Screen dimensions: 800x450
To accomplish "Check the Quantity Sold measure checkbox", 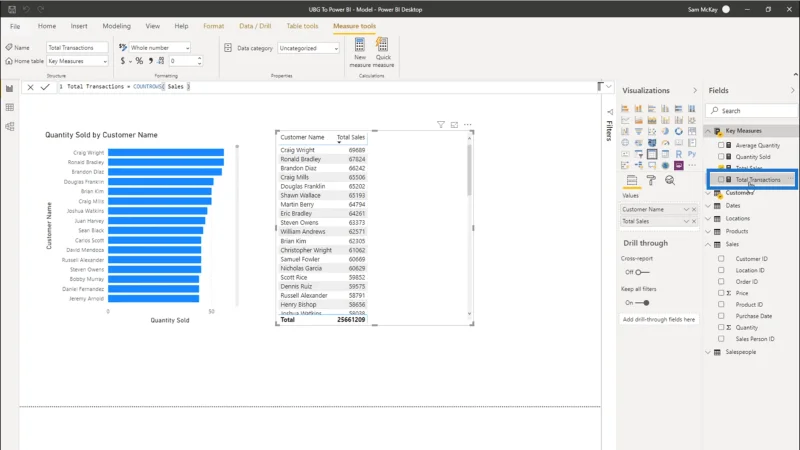I will point(721,157).
